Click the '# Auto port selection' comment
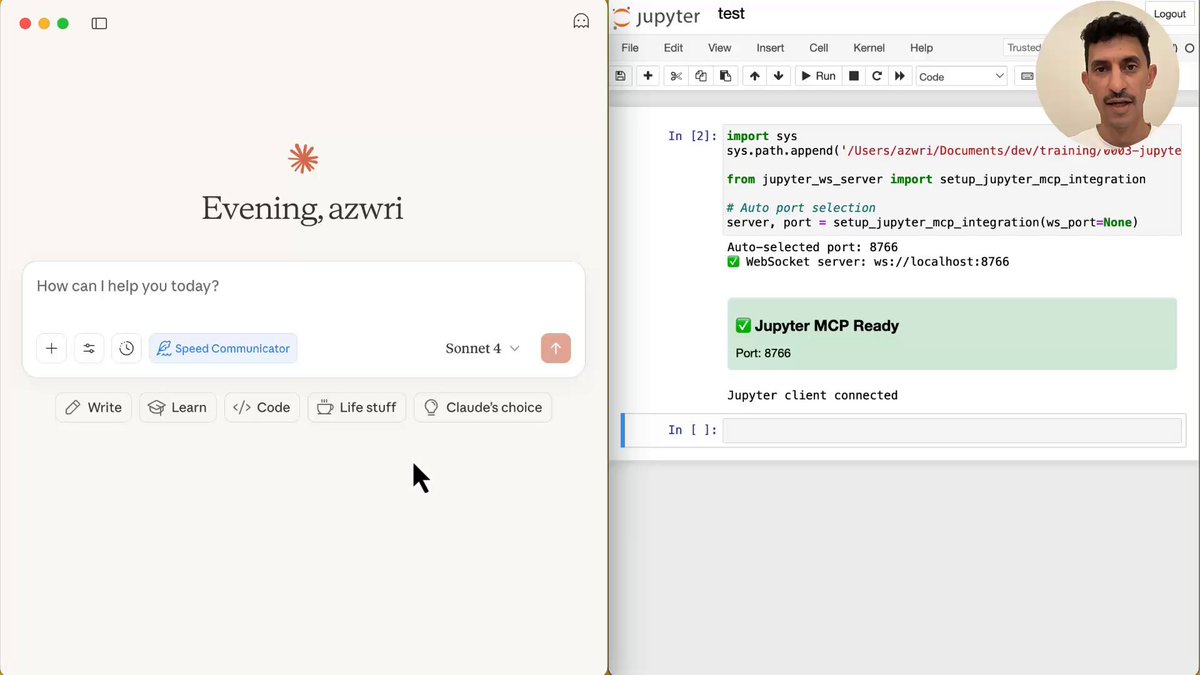Screen dimensions: 1200x675 [801, 208]
